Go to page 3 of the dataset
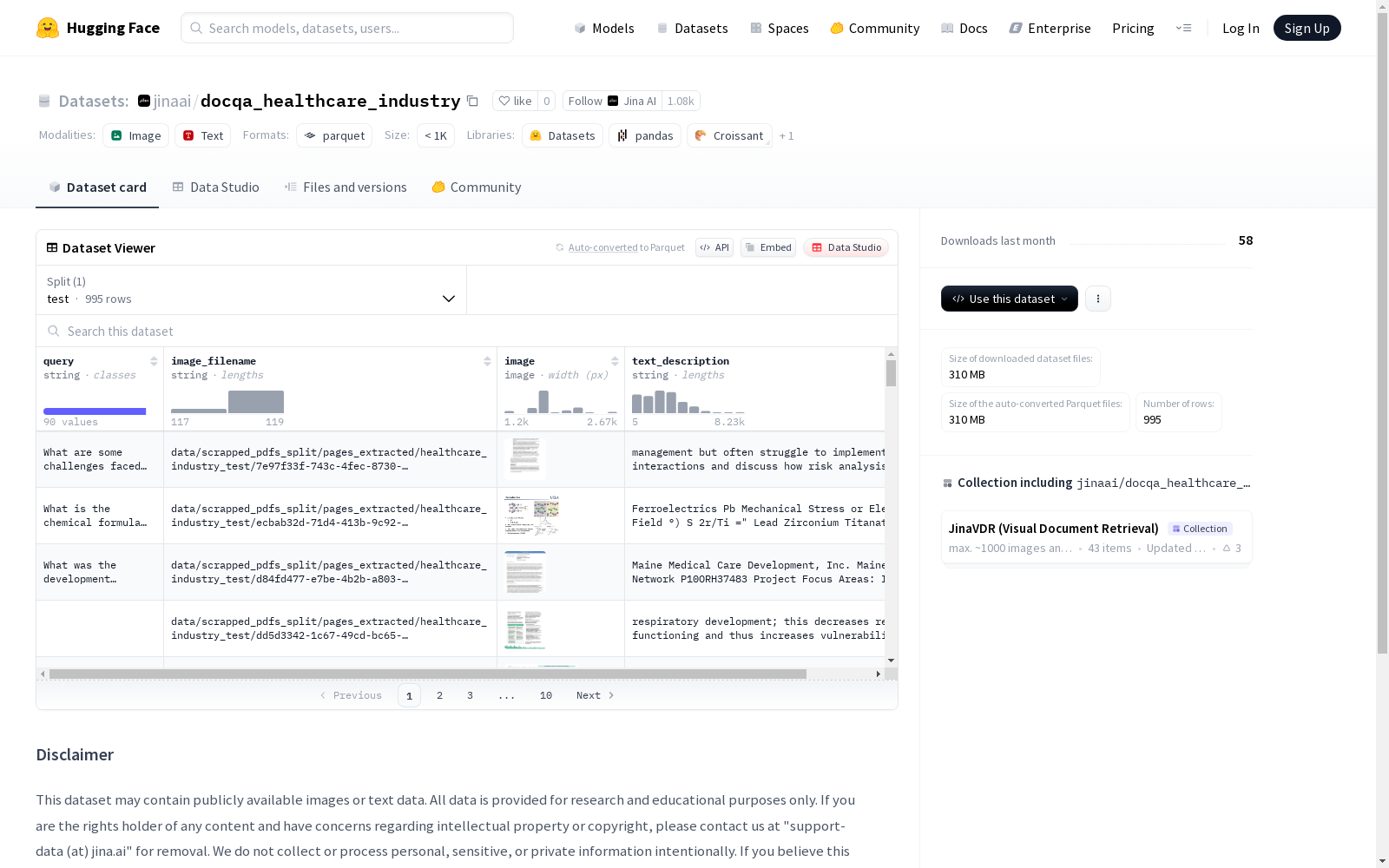Image resolution: width=1389 pixels, height=868 pixels. pos(471,695)
